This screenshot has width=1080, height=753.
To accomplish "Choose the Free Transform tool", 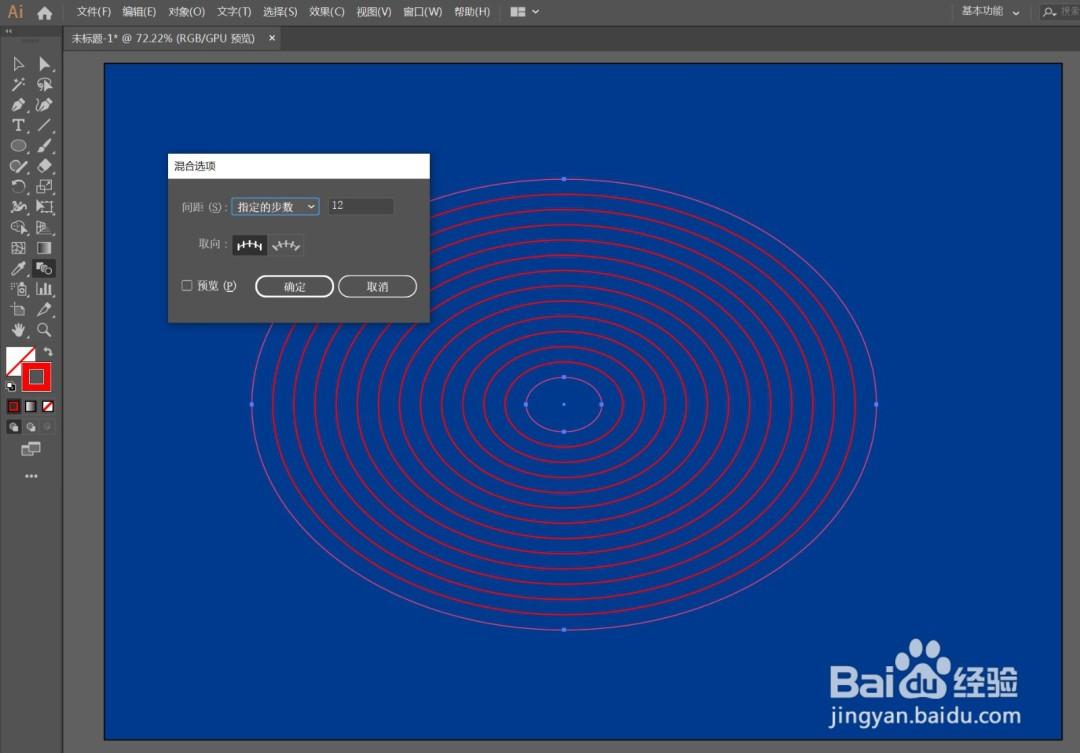I will click(45, 207).
